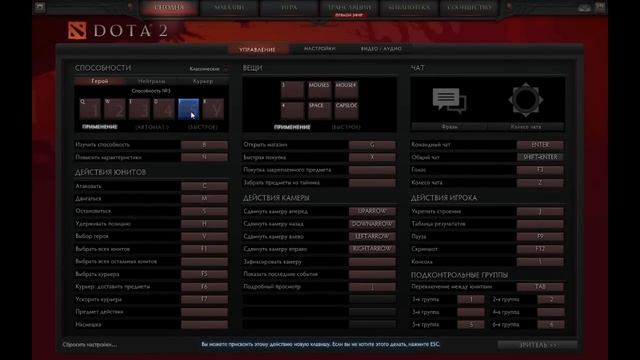
Task: Click the chat wheel circular icon
Action: click(525, 100)
